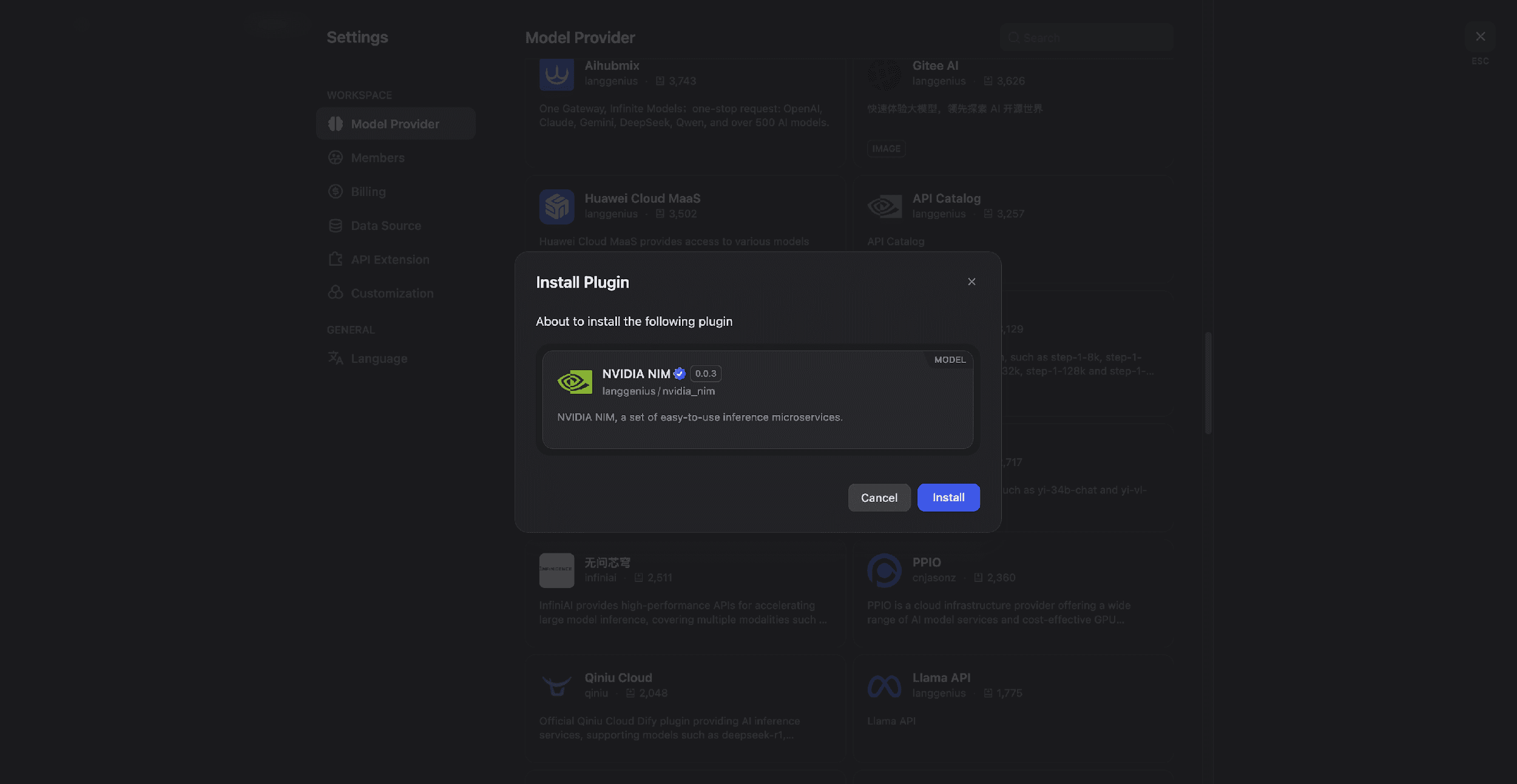This screenshot has height=784, width=1517.
Task: Click the Qiniu Cloud provider icon
Action: 556,686
